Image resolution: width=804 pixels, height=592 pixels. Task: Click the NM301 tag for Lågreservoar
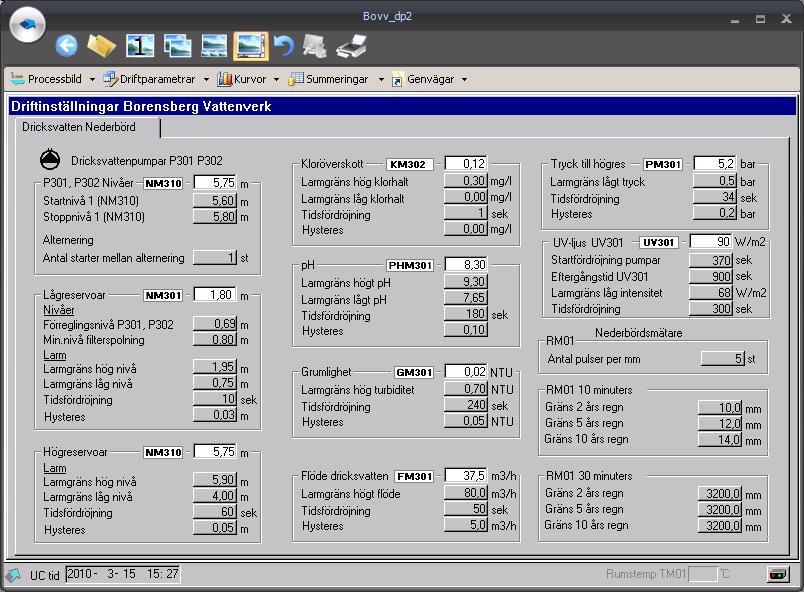pos(163,296)
